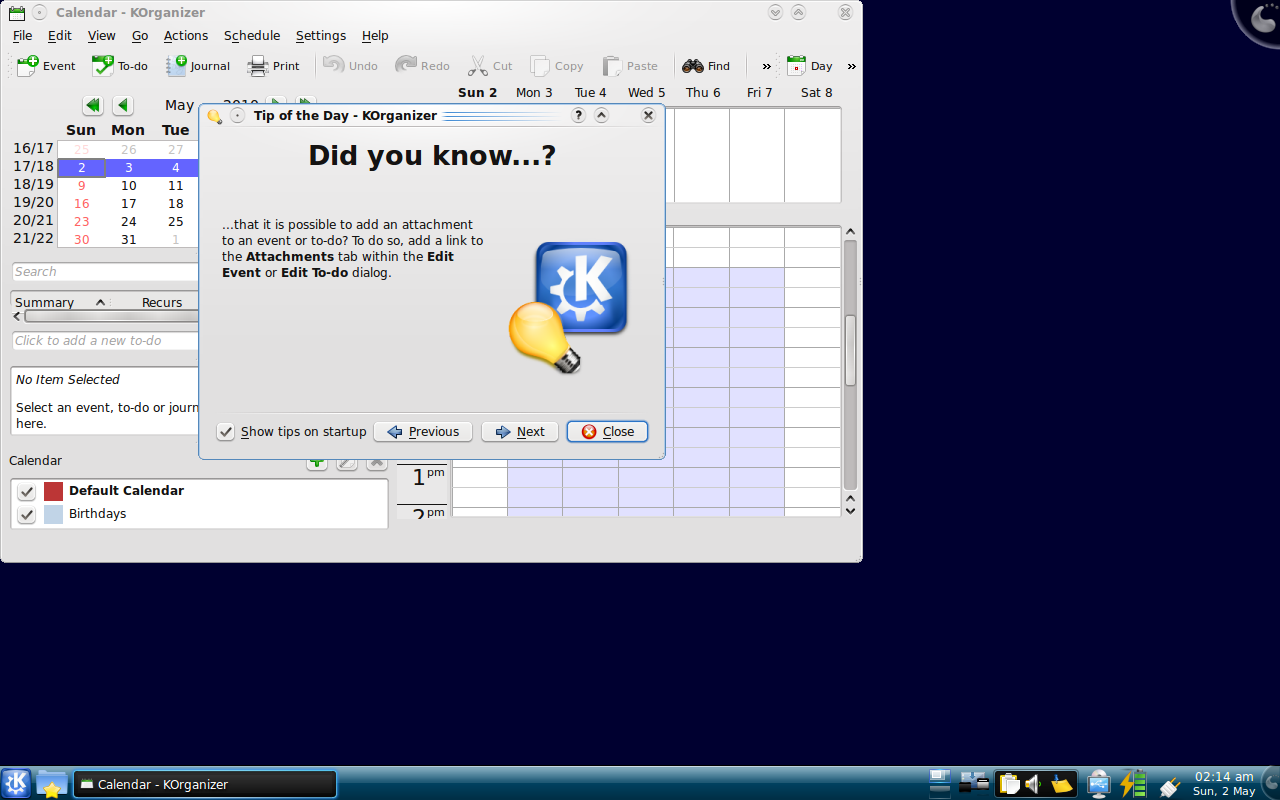Create a new To-do from toolbar

(x=120, y=66)
